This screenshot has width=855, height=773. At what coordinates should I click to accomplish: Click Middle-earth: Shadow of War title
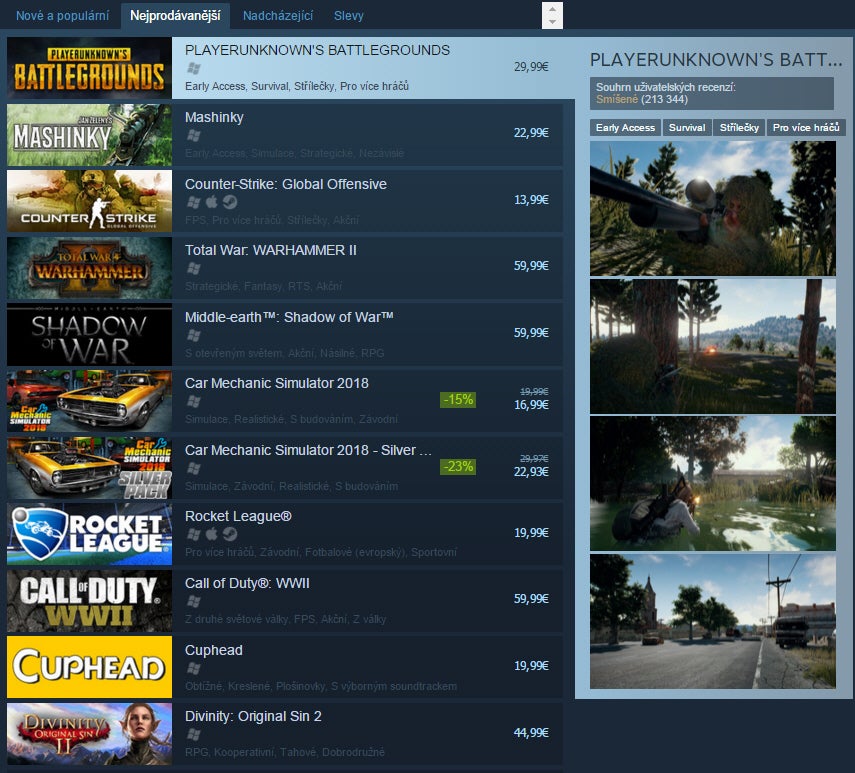[x=289, y=317]
